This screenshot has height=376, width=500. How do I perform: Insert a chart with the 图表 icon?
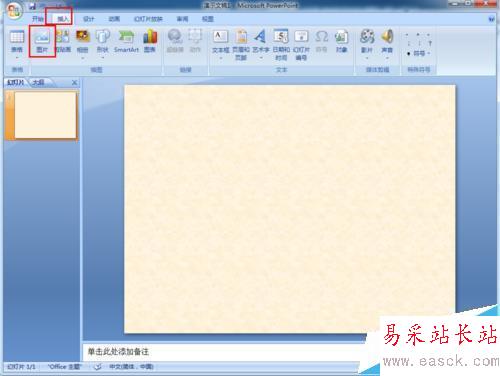150,42
